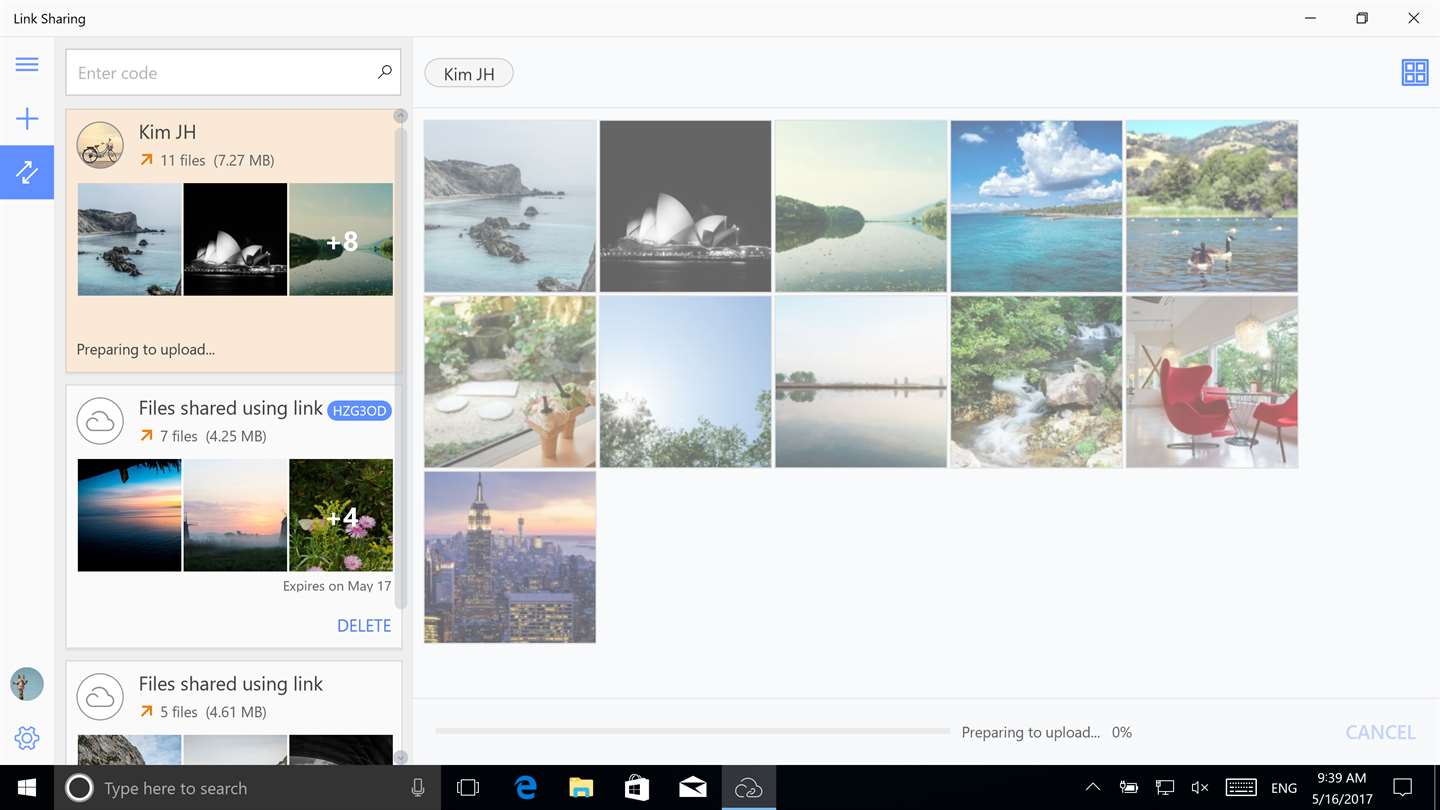Image resolution: width=1440 pixels, height=810 pixels.
Task: Click the Enter code input field
Action: [x=233, y=73]
